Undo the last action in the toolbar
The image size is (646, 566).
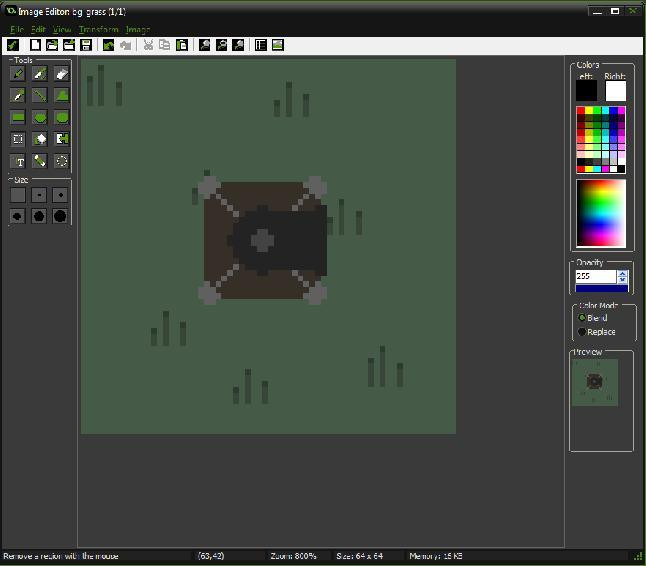pos(108,45)
